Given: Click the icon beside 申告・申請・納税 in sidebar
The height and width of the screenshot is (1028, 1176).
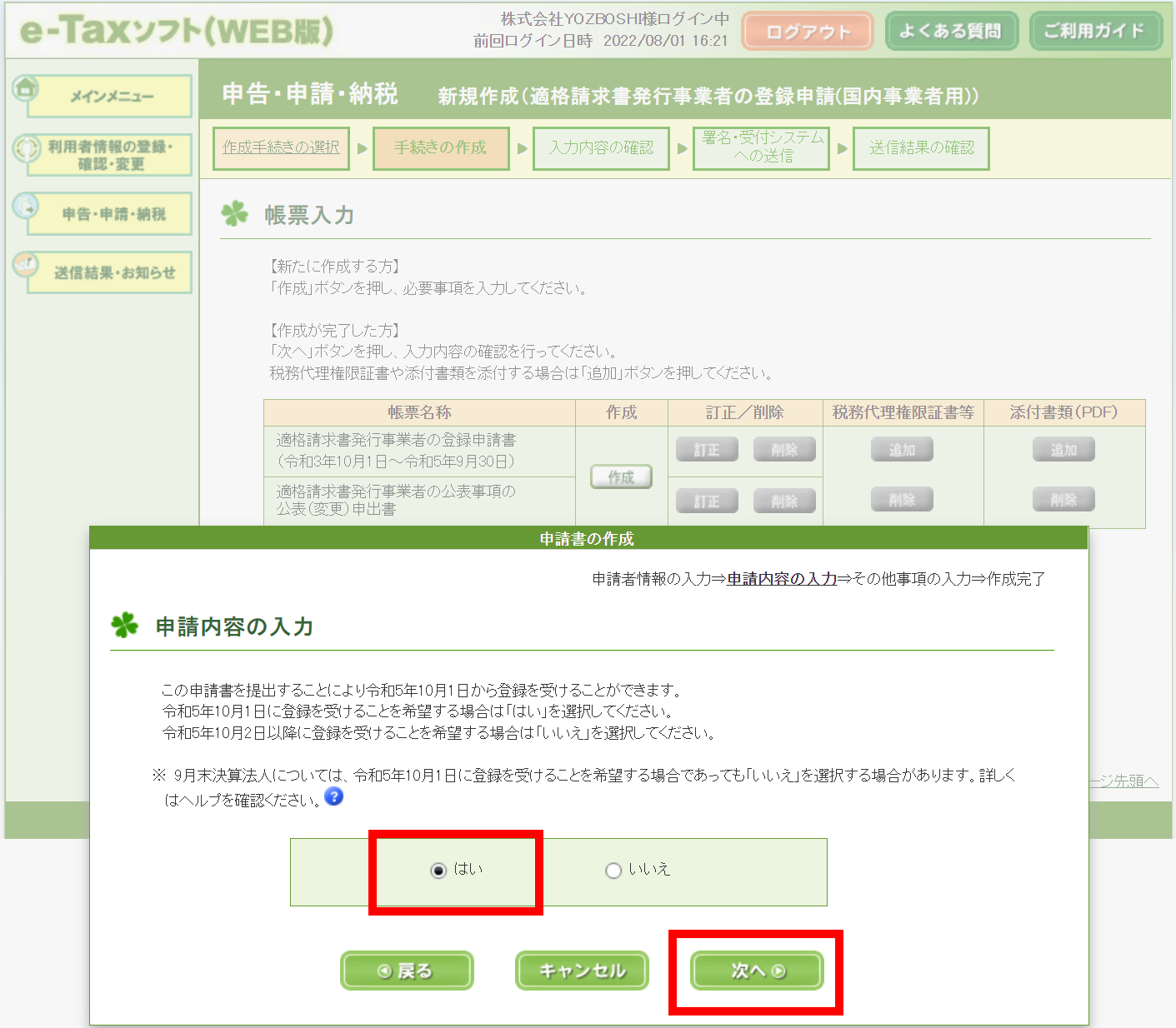Looking at the screenshot, I should [x=26, y=206].
